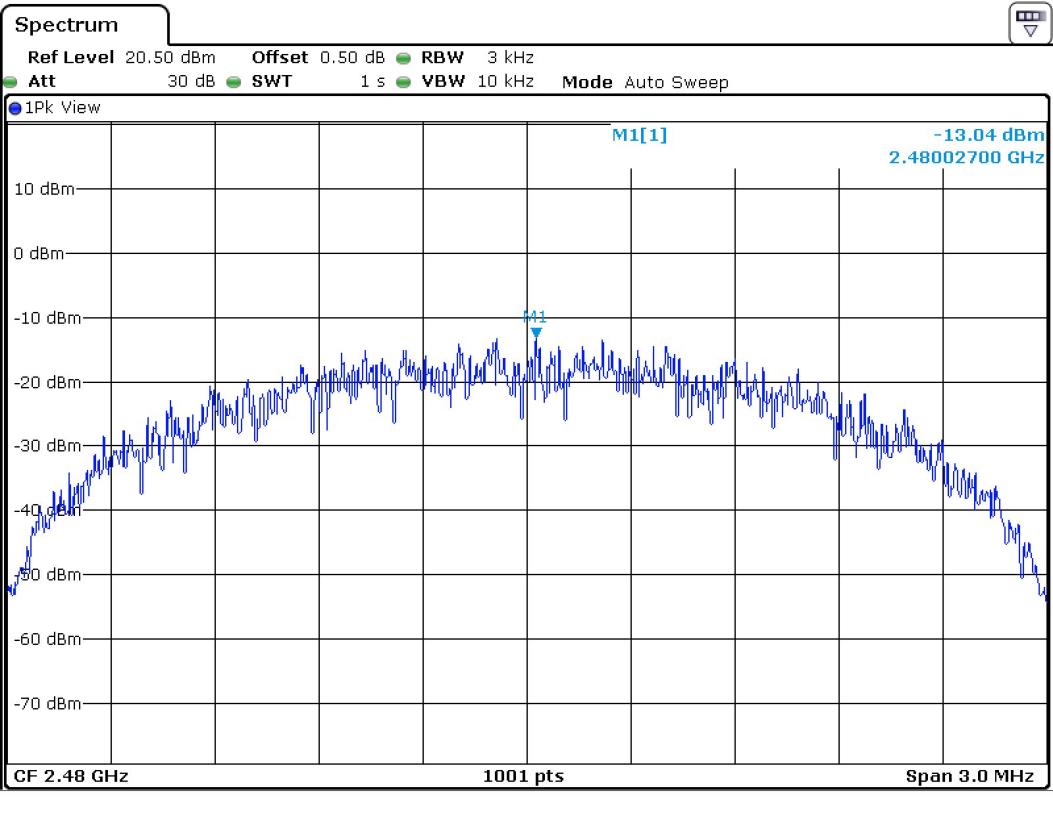Select the VBW value 10 kHz
Screen dimensions: 1053x820
point(505,81)
